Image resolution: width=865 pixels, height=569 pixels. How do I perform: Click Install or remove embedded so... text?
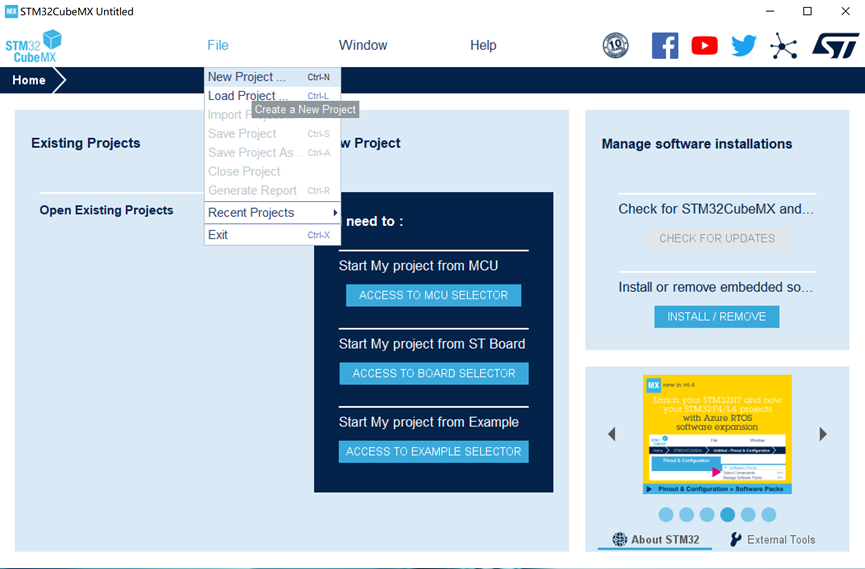[x=715, y=287]
